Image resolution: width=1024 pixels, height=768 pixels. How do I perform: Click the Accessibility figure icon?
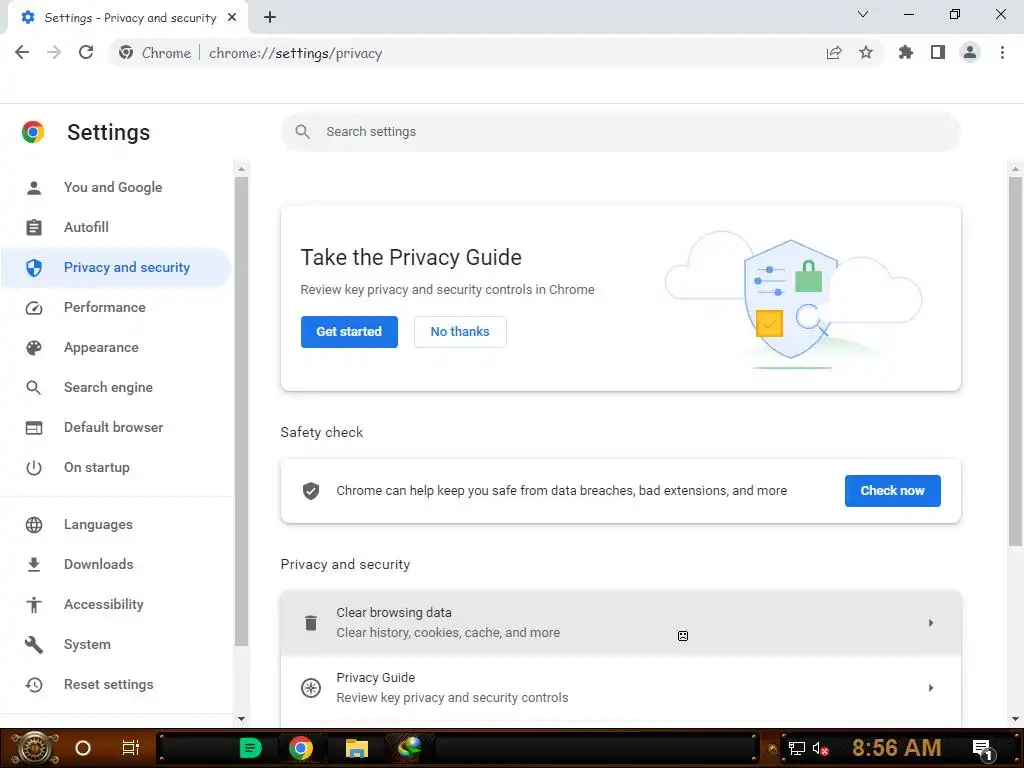click(x=34, y=605)
